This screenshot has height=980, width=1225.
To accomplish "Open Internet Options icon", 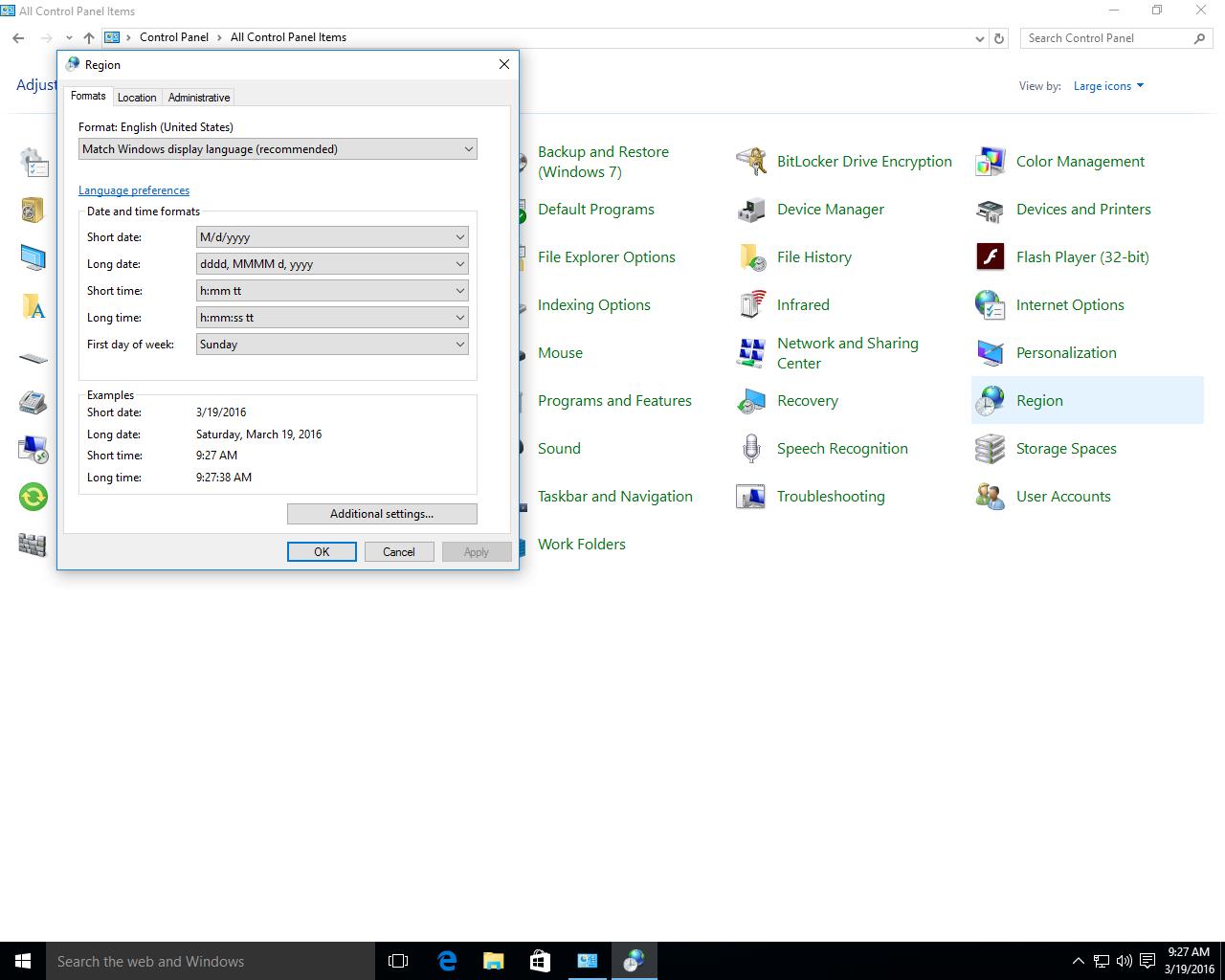I will [991, 305].
